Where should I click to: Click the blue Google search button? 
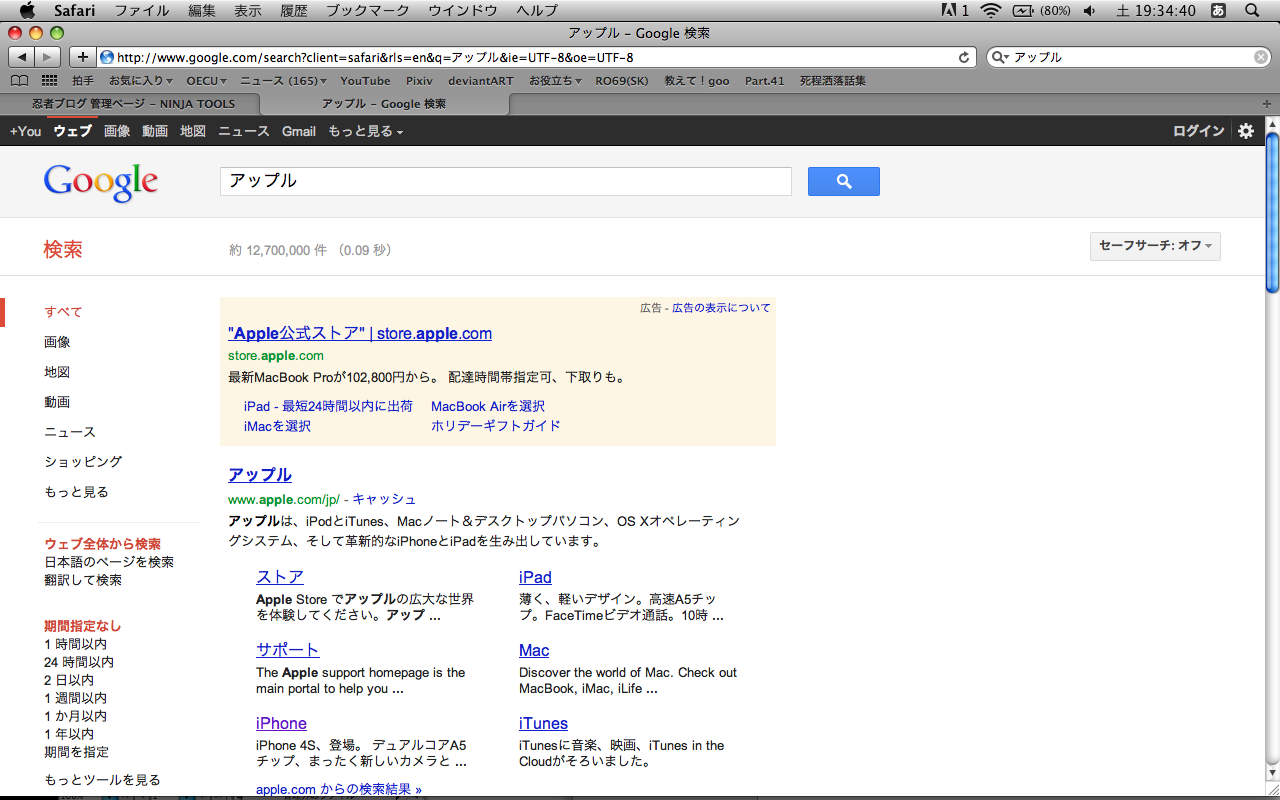[844, 181]
